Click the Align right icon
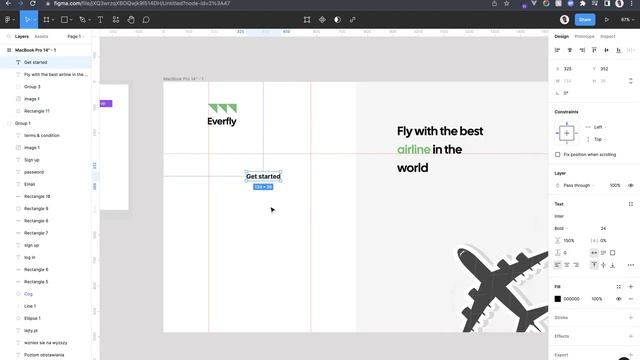 pyautogui.click(x=582, y=50)
